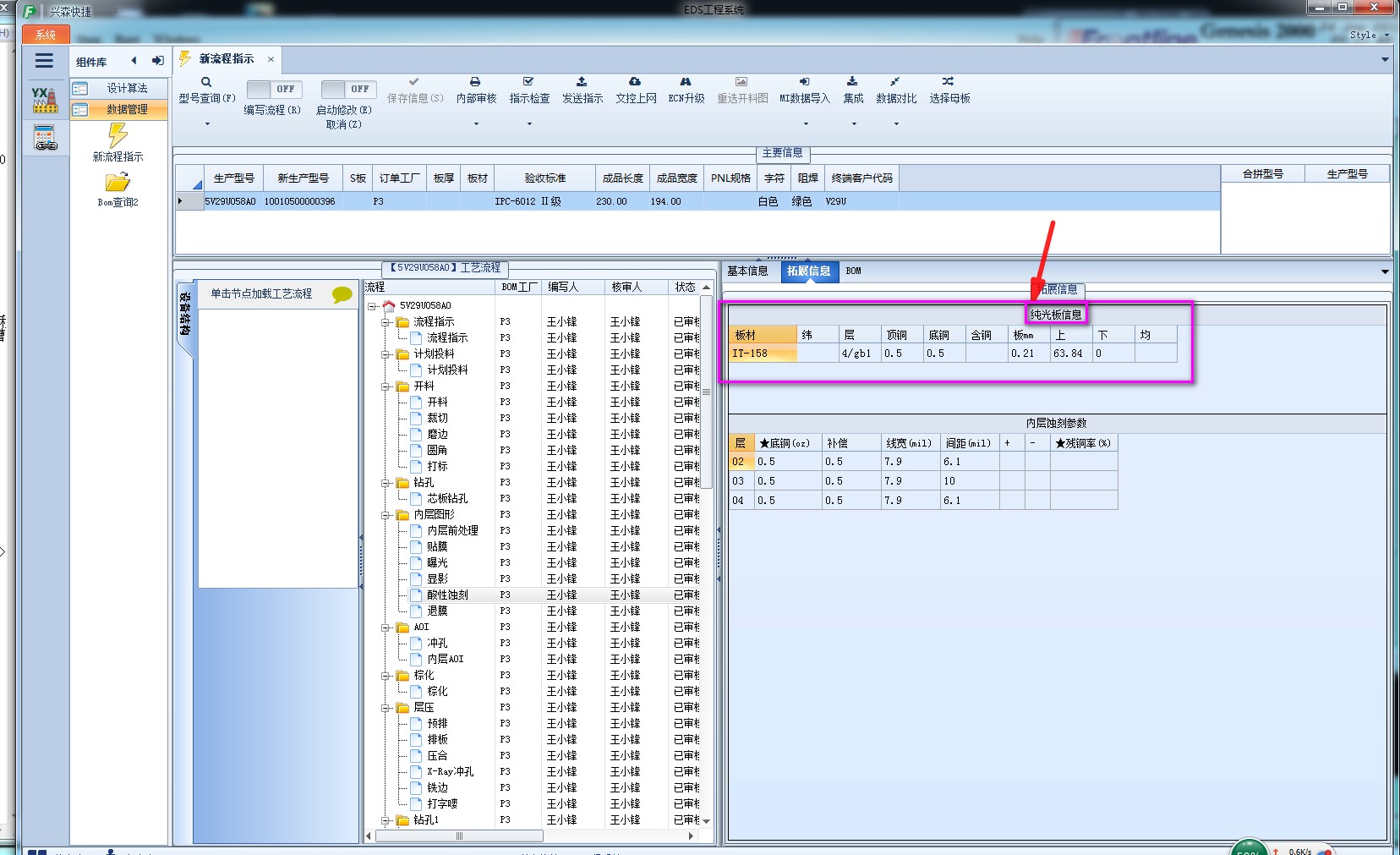Click the 63.84 value cell

point(1071,354)
